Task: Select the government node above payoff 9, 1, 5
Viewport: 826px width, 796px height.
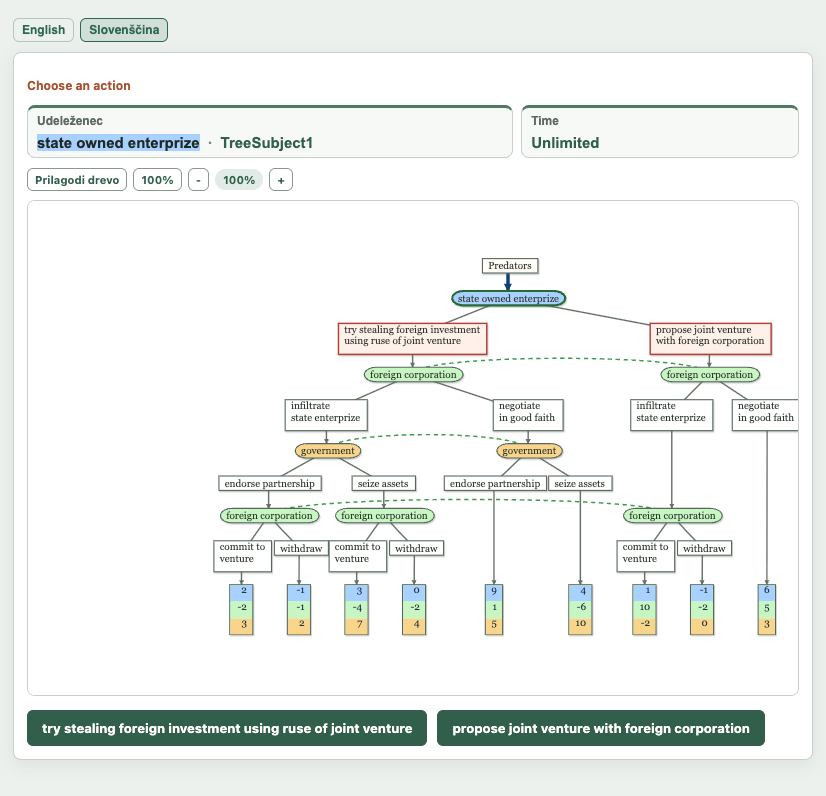Action: click(529, 450)
